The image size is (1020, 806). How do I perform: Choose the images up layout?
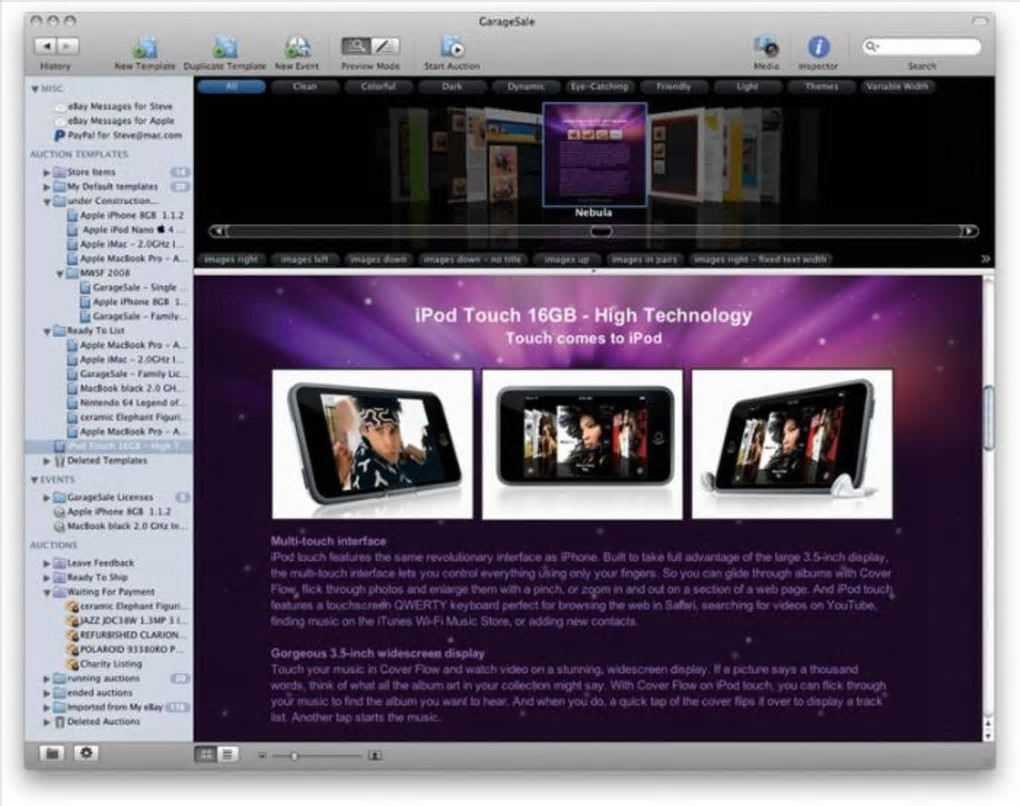(x=567, y=260)
